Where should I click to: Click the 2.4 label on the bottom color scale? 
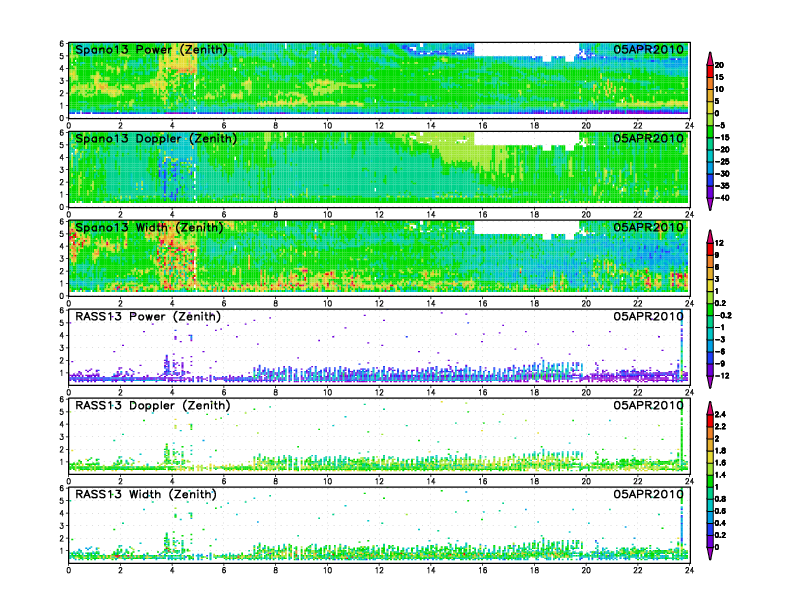(720, 415)
